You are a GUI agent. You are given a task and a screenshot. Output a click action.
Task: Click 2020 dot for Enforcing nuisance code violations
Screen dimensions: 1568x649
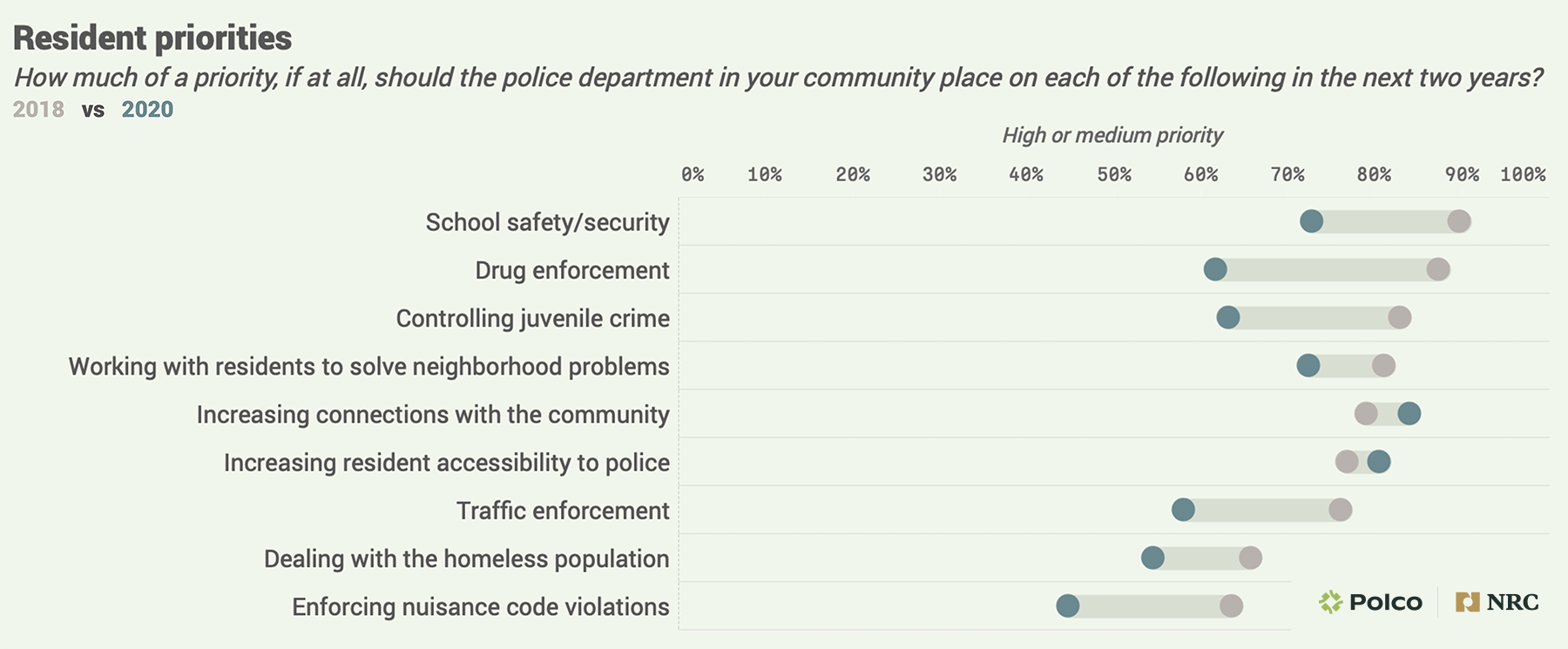click(x=1068, y=606)
